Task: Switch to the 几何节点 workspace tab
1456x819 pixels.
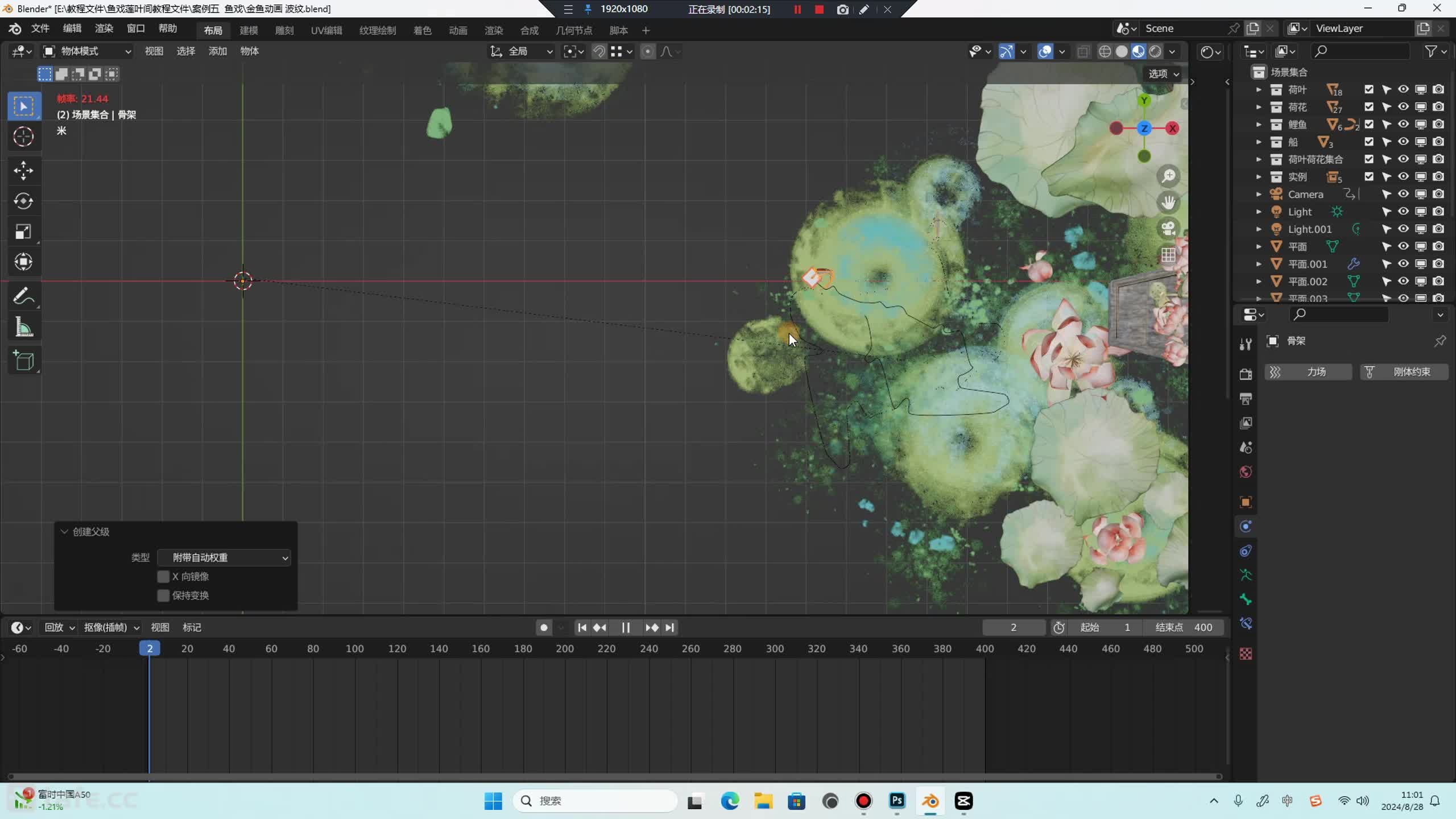Action: coord(574,30)
